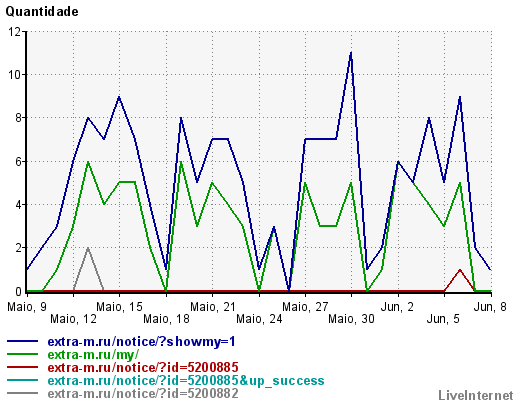Click the gray line swatch in legend

22,393
